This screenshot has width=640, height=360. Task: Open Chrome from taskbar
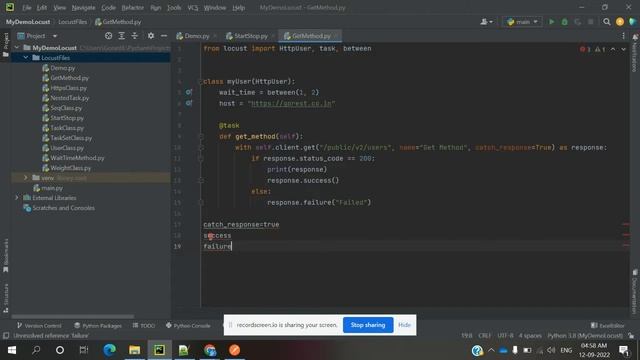[x=210, y=350]
